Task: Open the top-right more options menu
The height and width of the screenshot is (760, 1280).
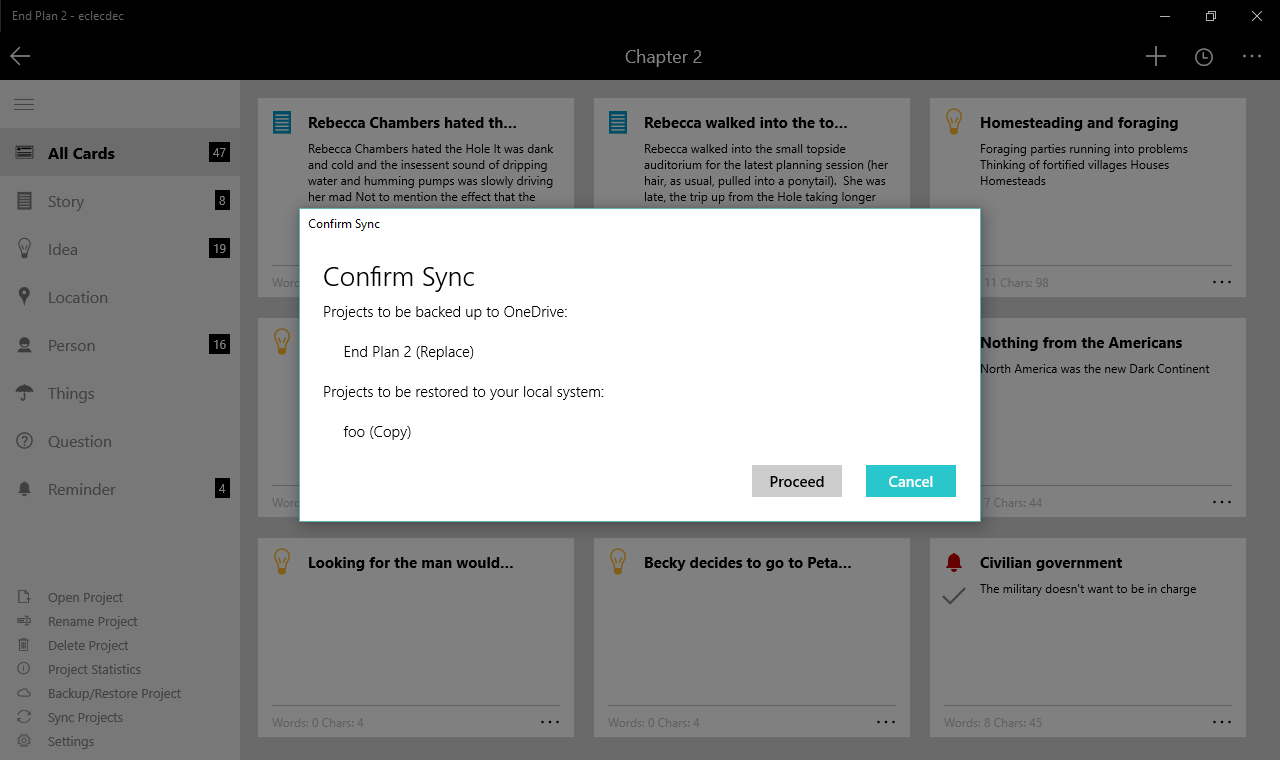Action: tap(1252, 57)
